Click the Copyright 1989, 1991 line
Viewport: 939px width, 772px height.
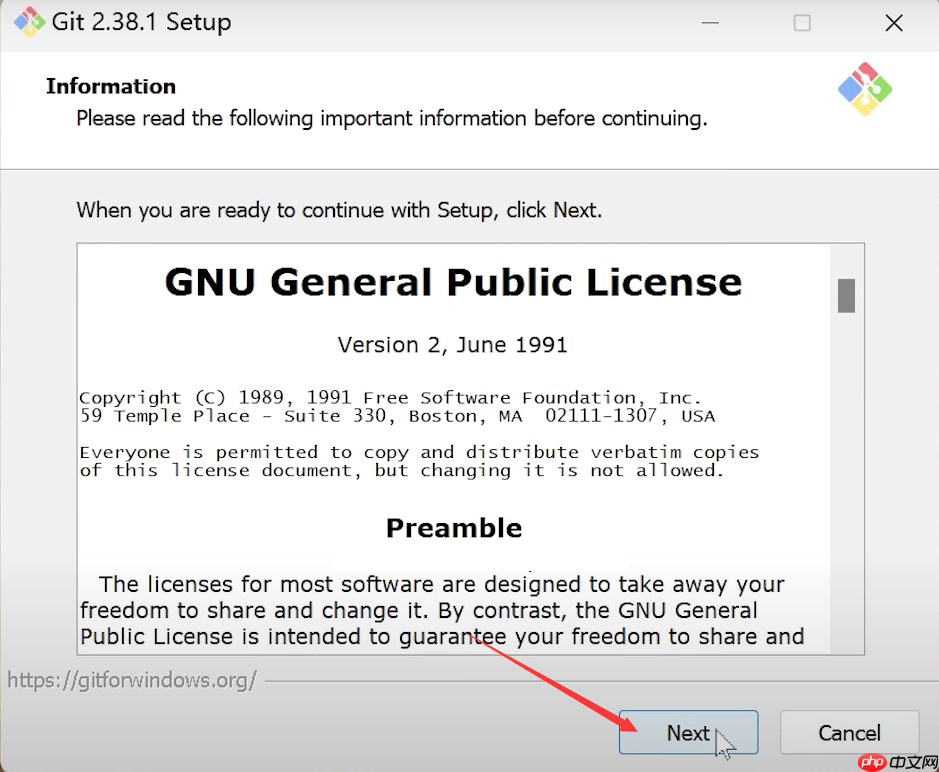(x=390, y=398)
